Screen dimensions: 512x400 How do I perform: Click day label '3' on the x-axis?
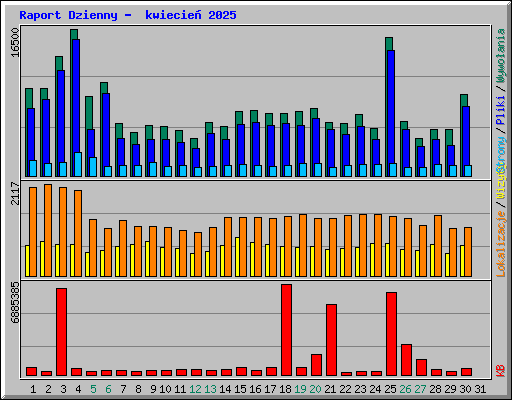point(63,389)
